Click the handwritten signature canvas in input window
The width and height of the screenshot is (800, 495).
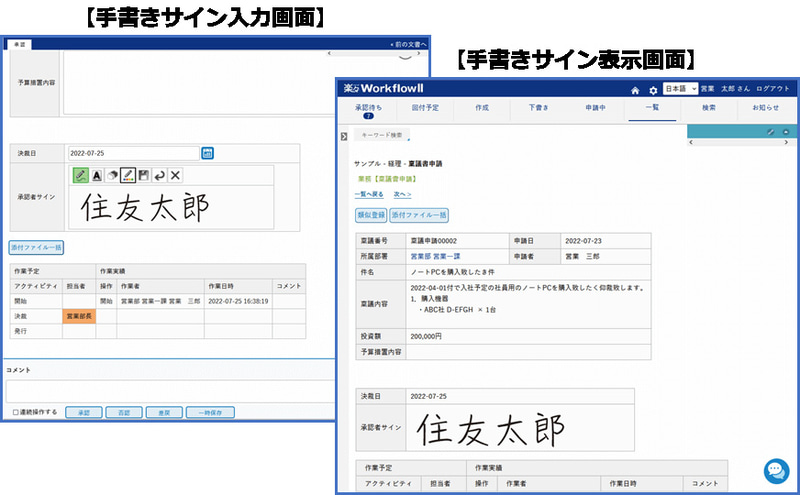pos(171,207)
